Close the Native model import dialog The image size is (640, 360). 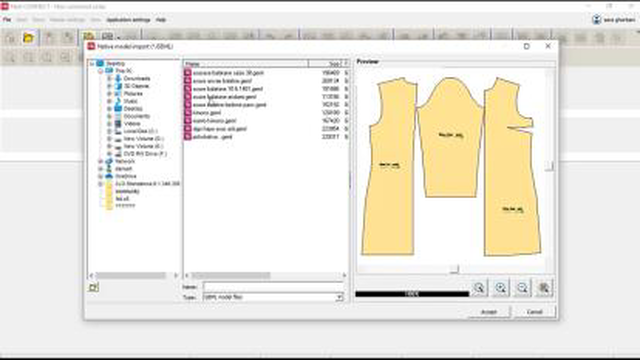(x=548, y=46)
